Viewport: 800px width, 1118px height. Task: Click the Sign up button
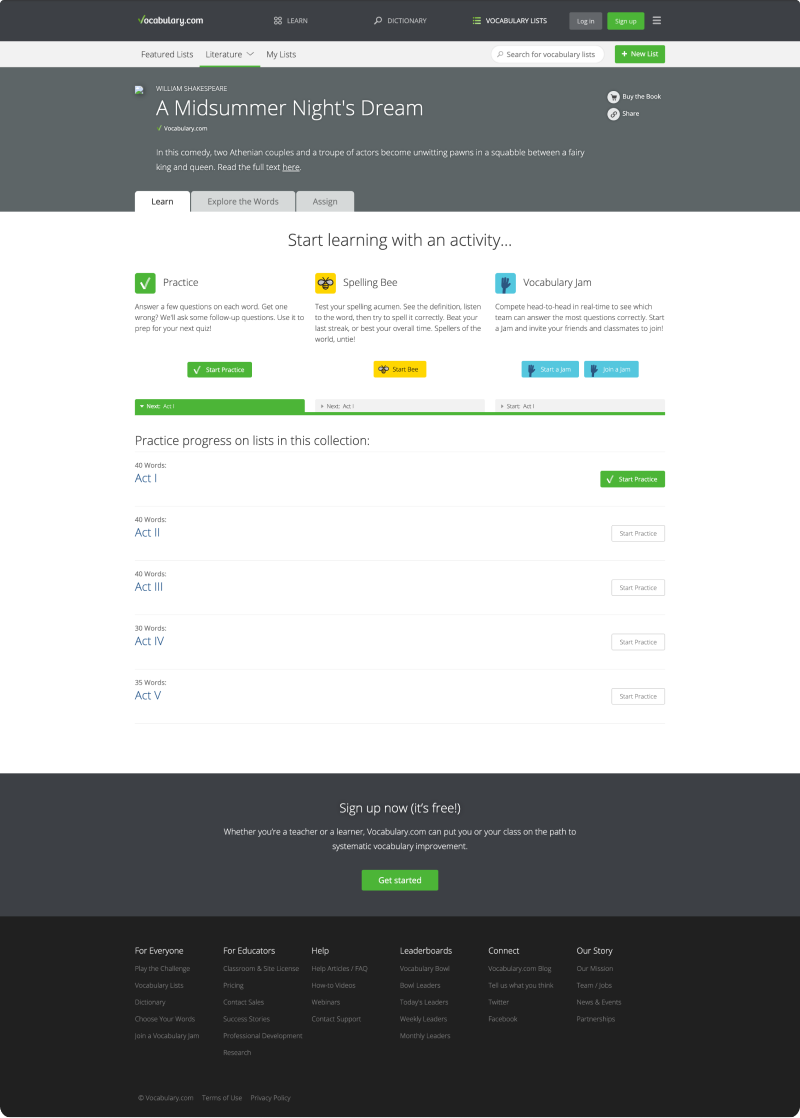pyautogui.click(x=626, y=21)
